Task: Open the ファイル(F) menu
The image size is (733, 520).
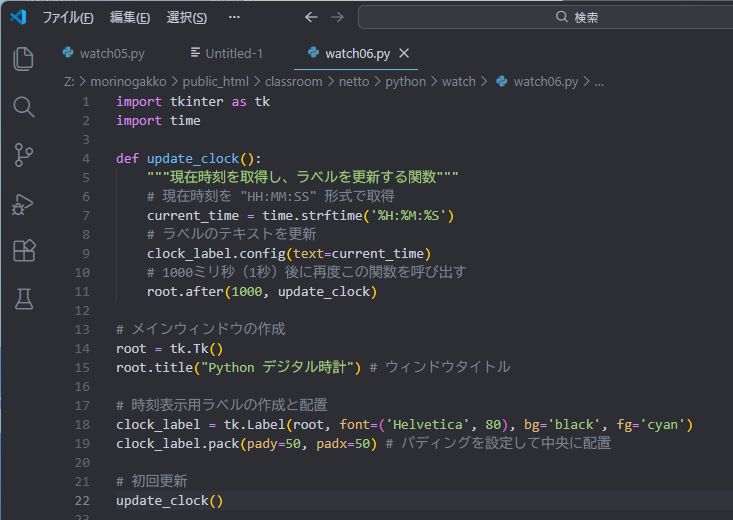Action: pyautogui.click(x=68, y=18)
